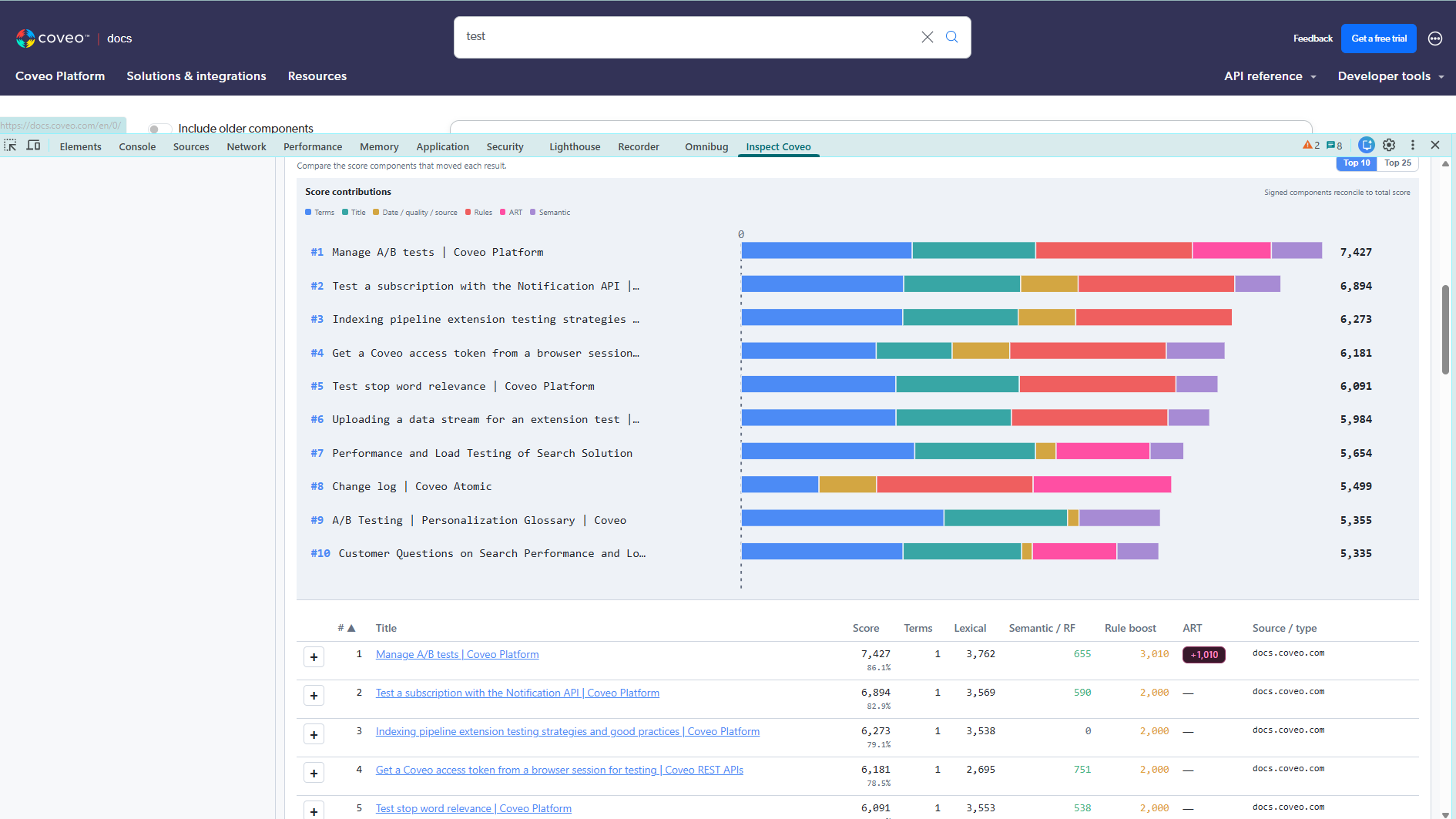The image size is (1456, 819).
Task: Select the Recorder tab
Action: click(x=639, y=146)
